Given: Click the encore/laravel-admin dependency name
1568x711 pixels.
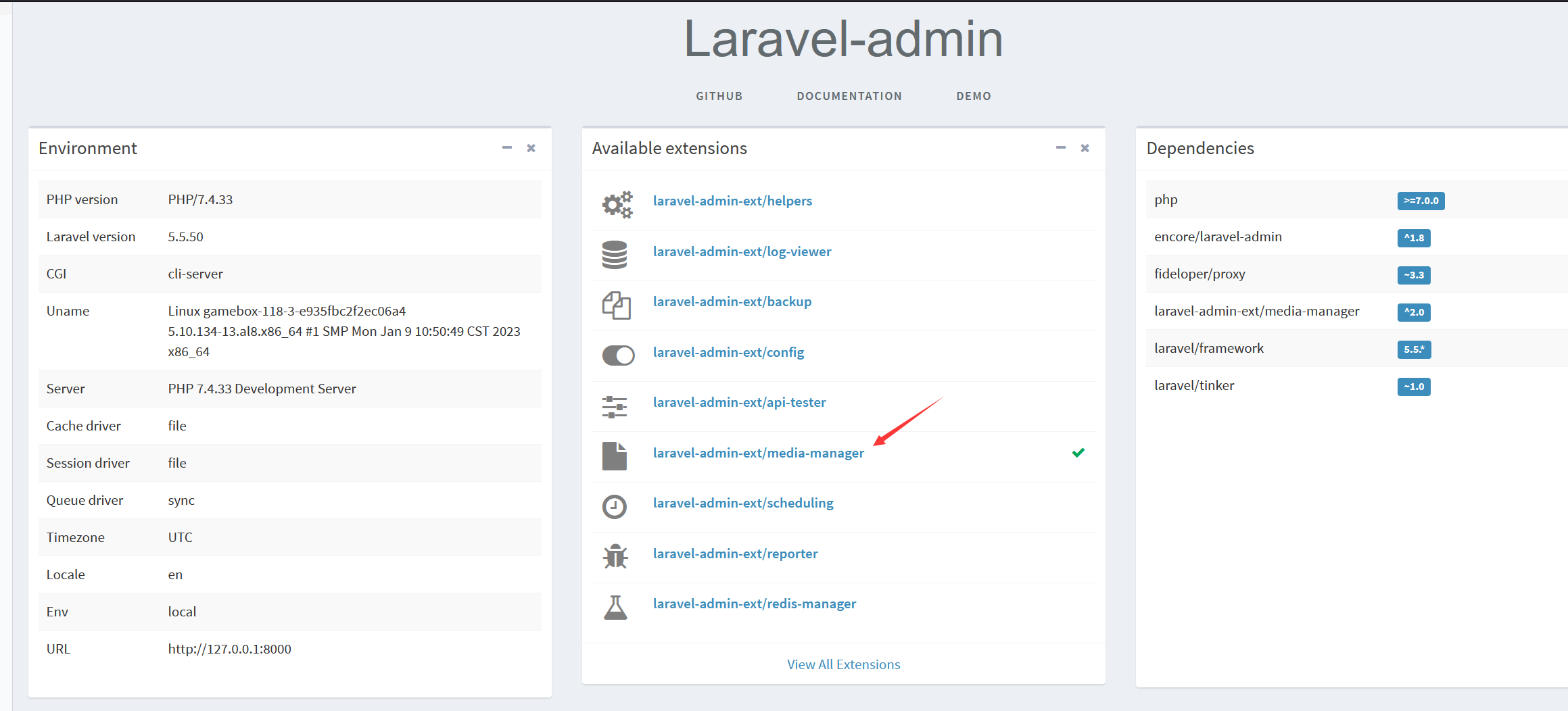Looking at the screenshot, I should coord(1218,237).
